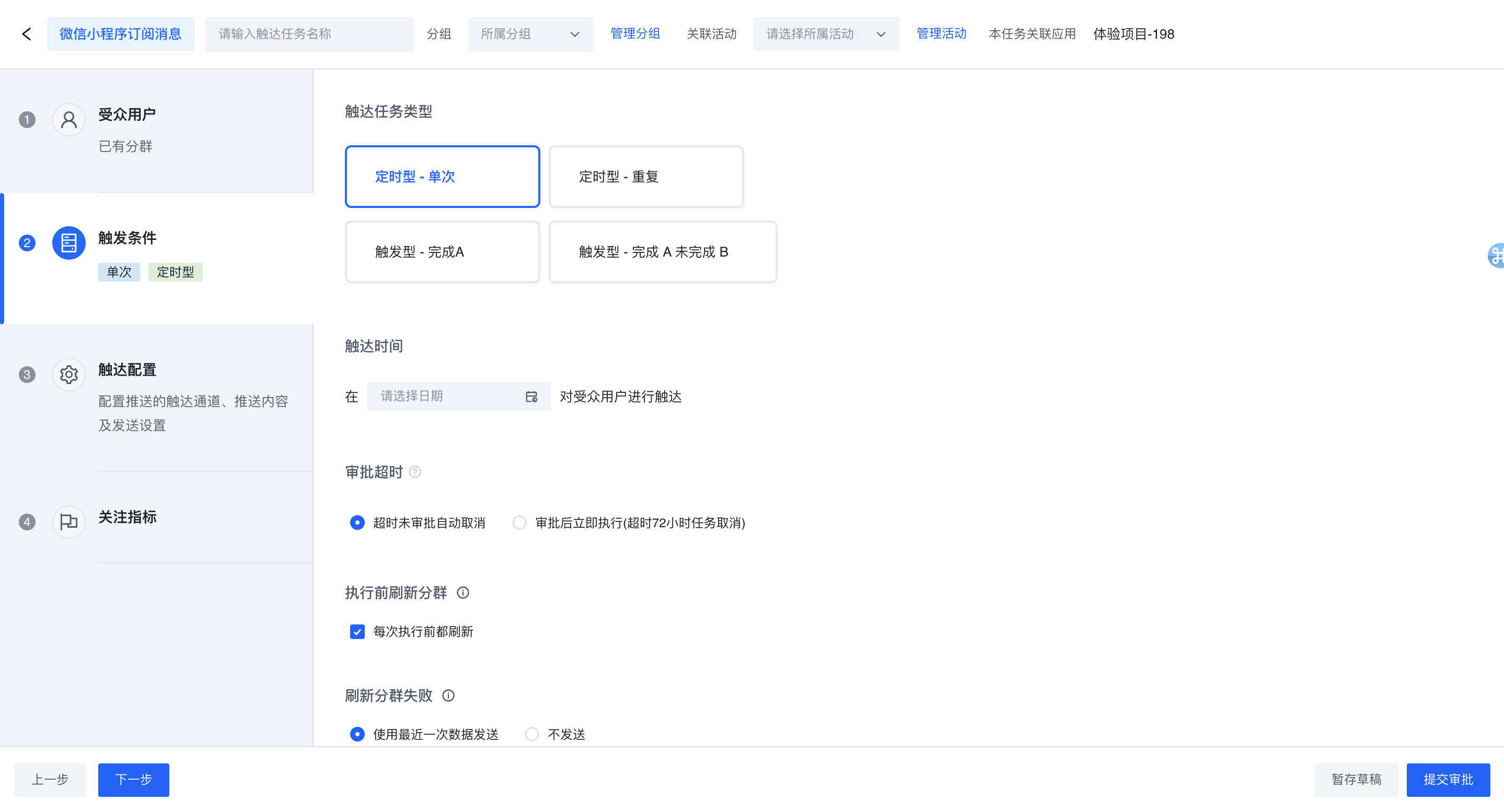This screenshot has width=1504, height=812.
Task: Click info icon beside 刷新分群失败
Action: [x=448, y=695]
